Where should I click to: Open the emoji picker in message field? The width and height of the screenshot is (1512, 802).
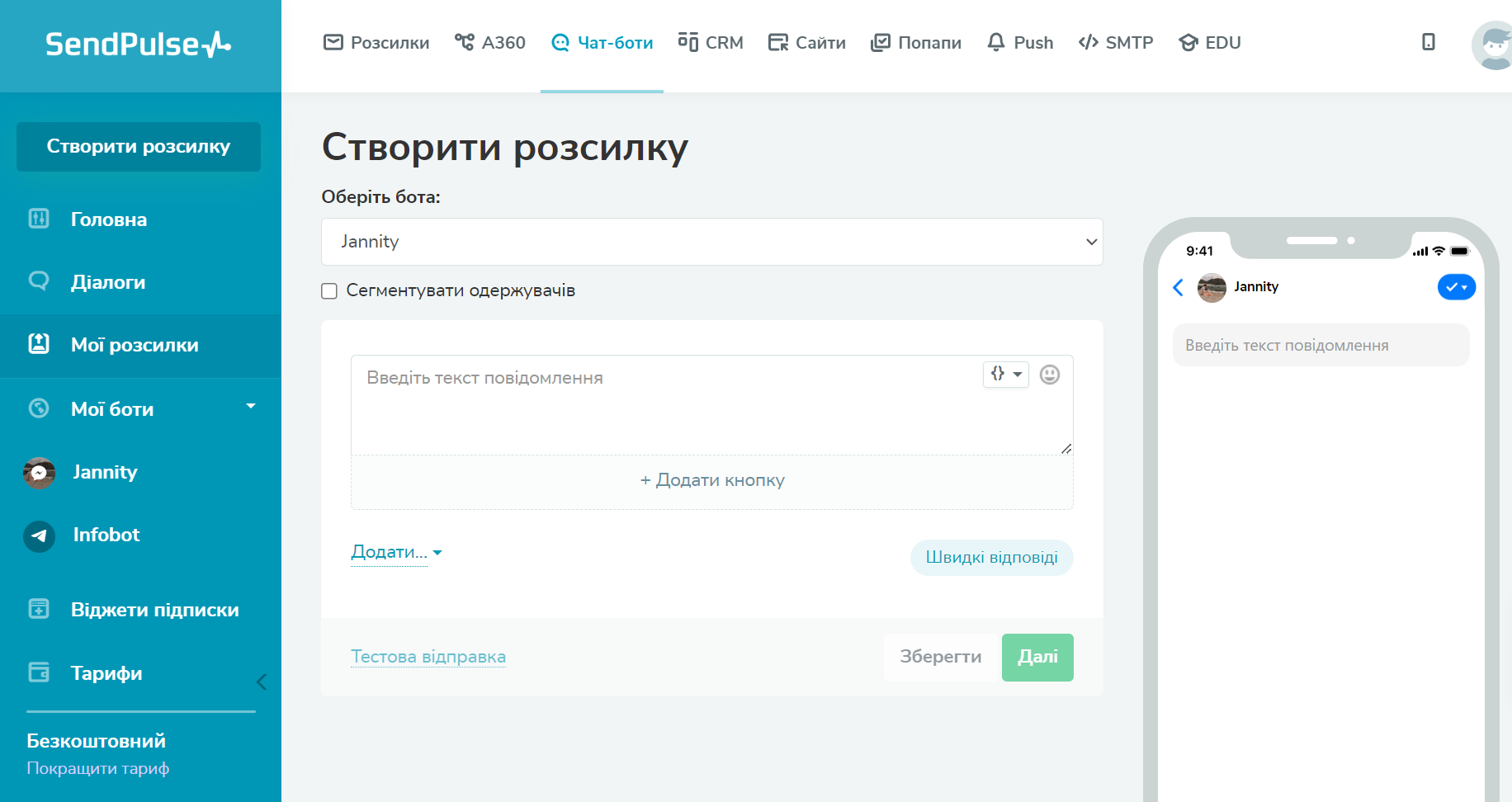click(1049, 375)
